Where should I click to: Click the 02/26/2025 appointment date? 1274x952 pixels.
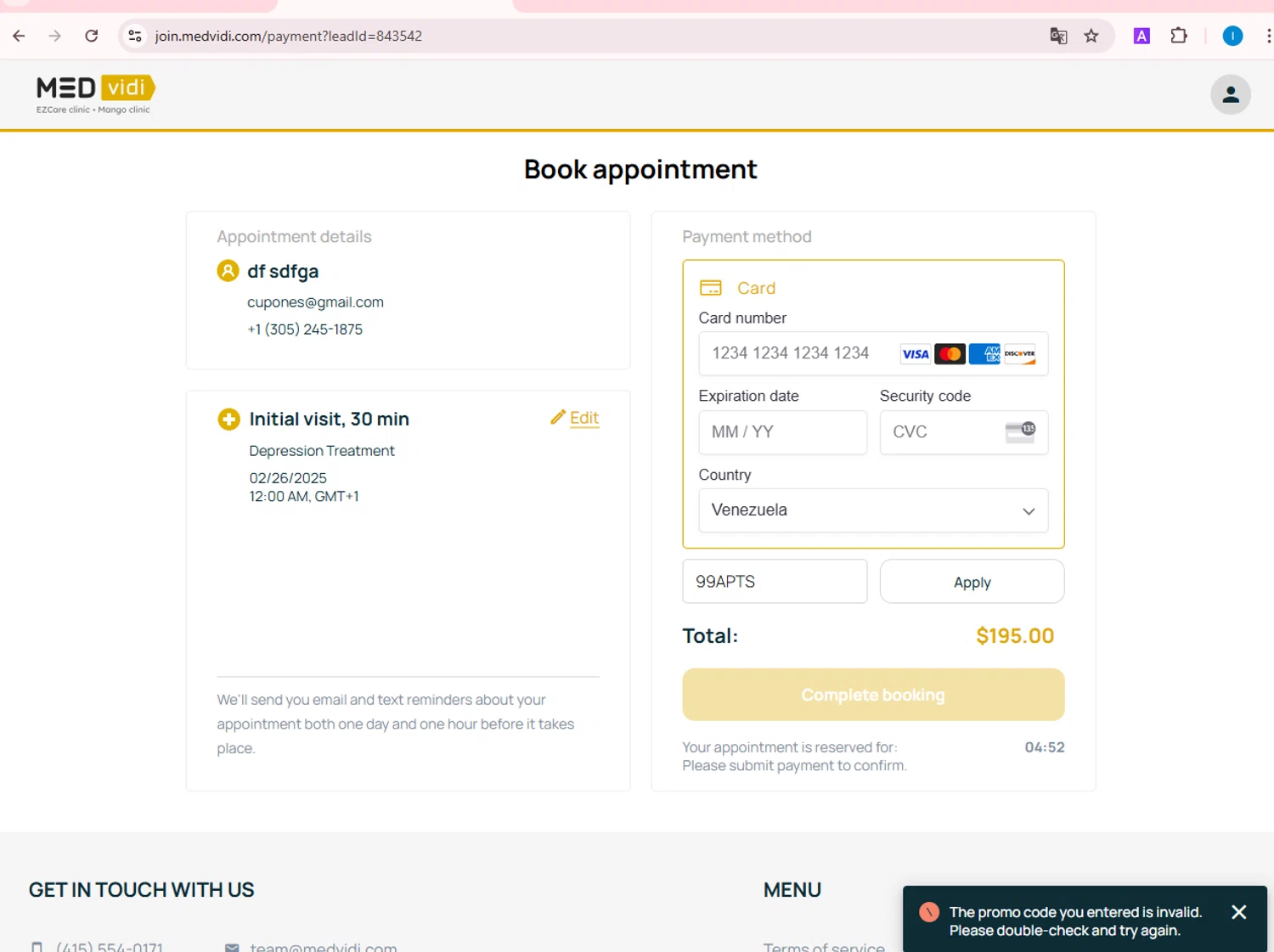[x=288, y=478]
